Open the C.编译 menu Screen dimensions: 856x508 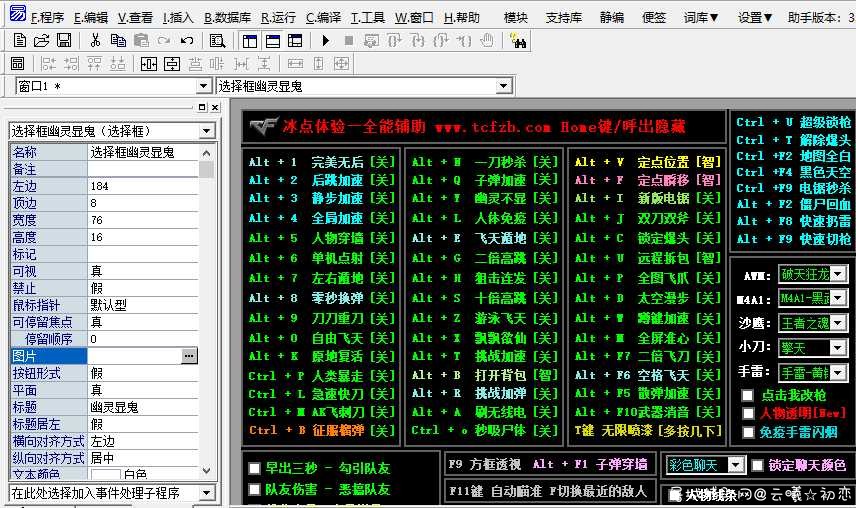[323, 17]
